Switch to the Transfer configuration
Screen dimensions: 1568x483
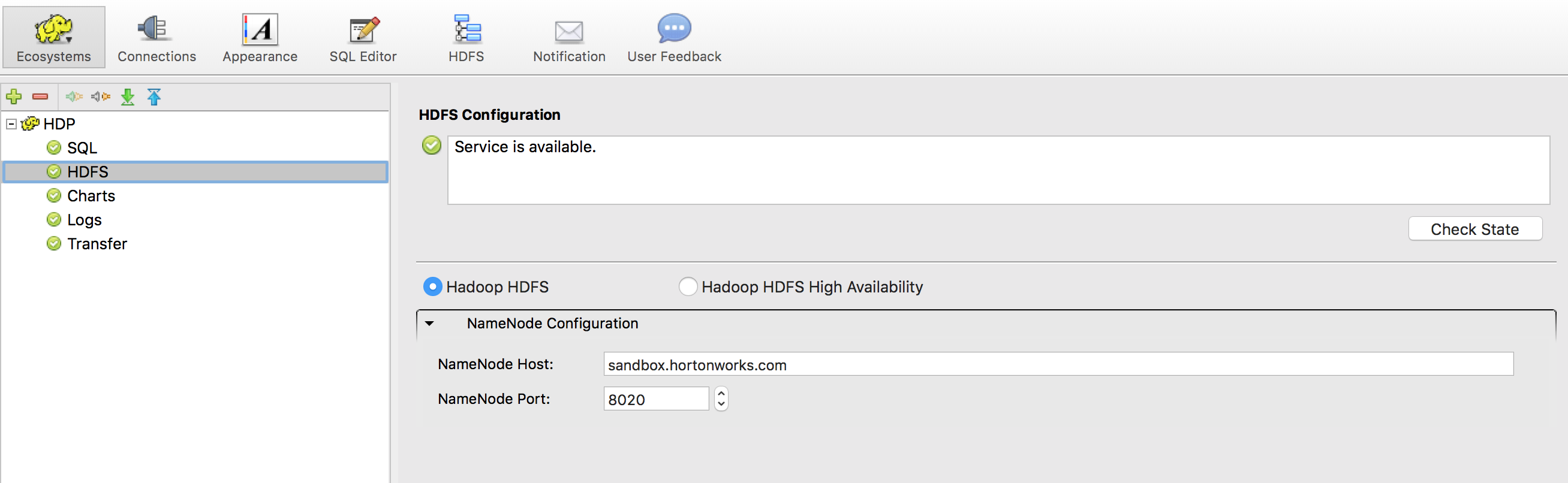[x=97, y=243]
